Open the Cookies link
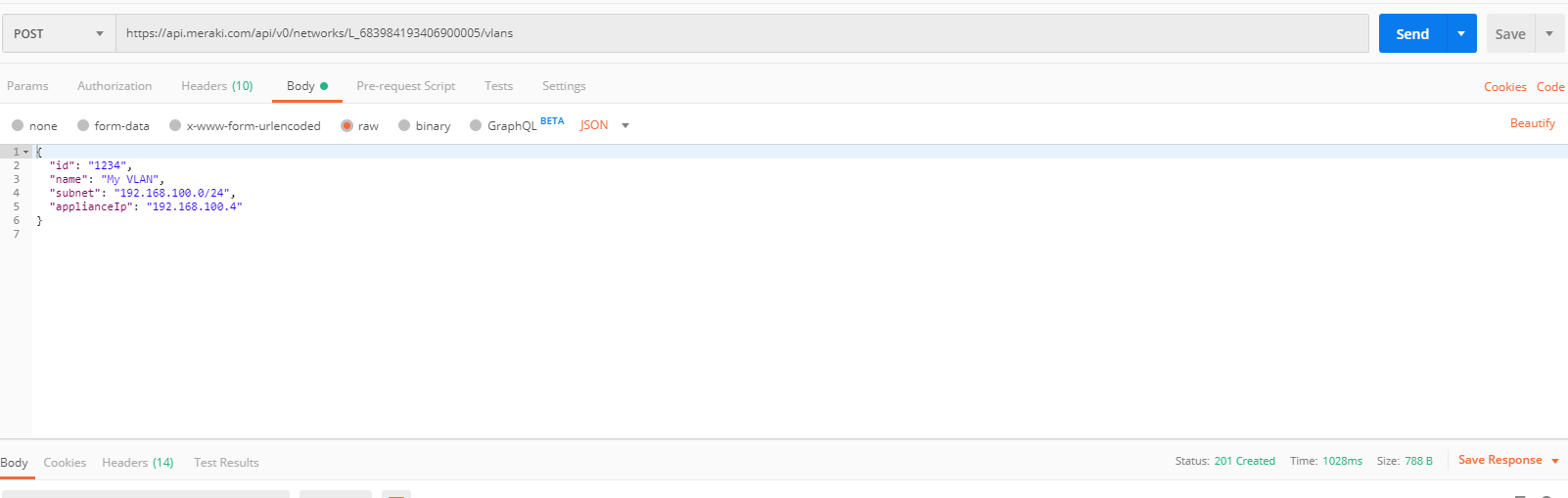The width and height of the screenshot is (1568, 498). (x=1505, y=87)
